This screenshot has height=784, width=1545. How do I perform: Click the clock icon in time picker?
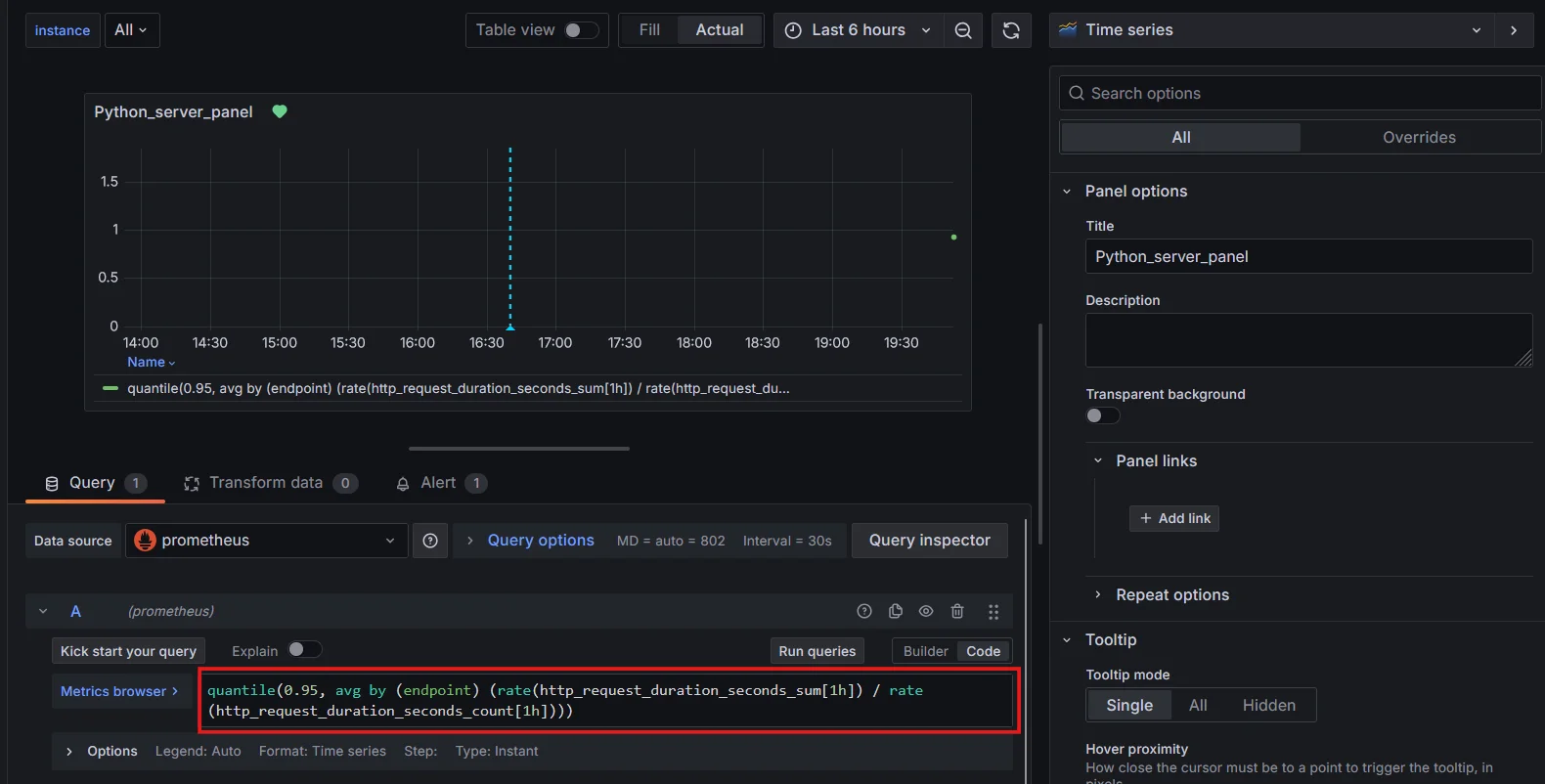[x=794, y=30]
